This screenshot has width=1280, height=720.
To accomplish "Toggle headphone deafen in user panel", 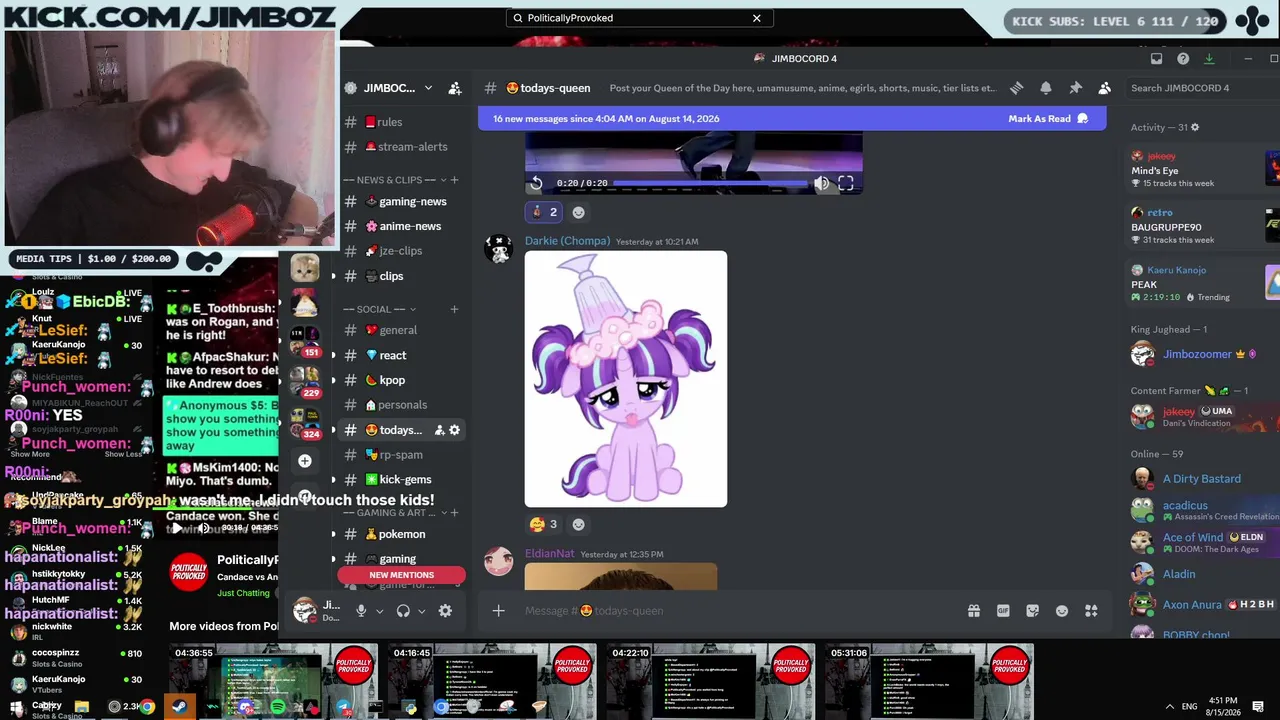I will click(x=403, y=611).
